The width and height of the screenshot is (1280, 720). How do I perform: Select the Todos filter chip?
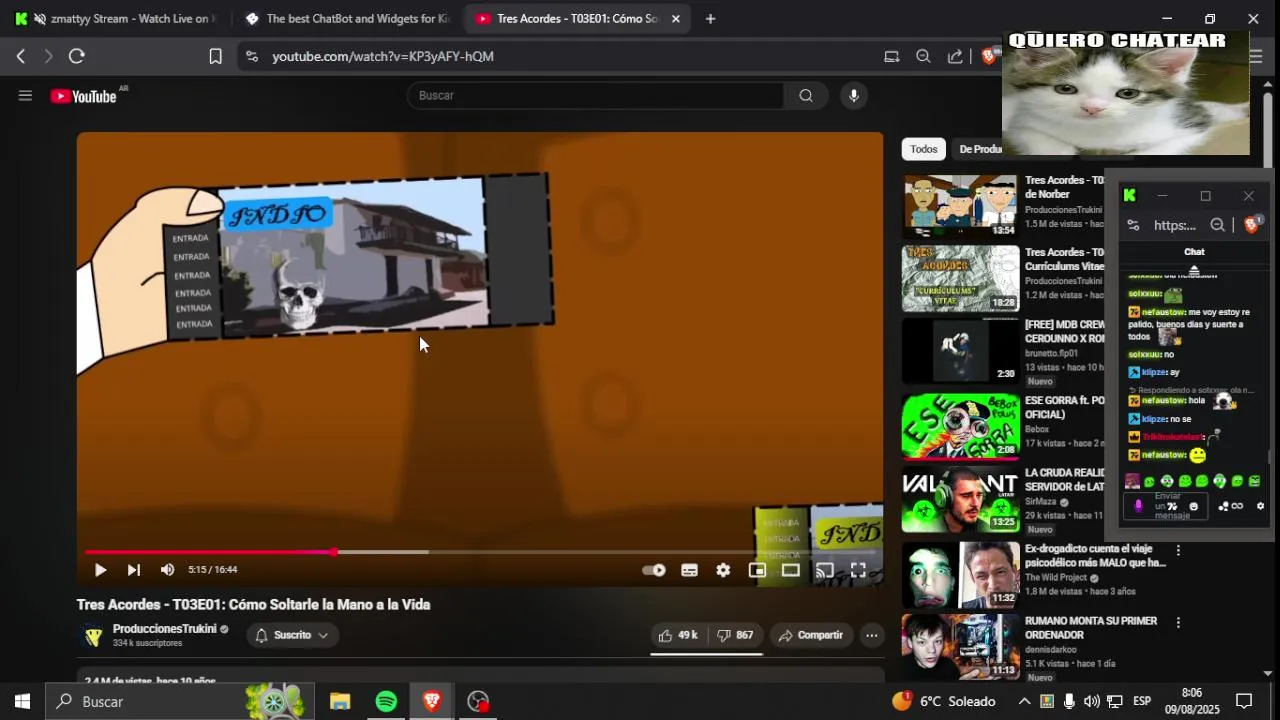point(924,149)
